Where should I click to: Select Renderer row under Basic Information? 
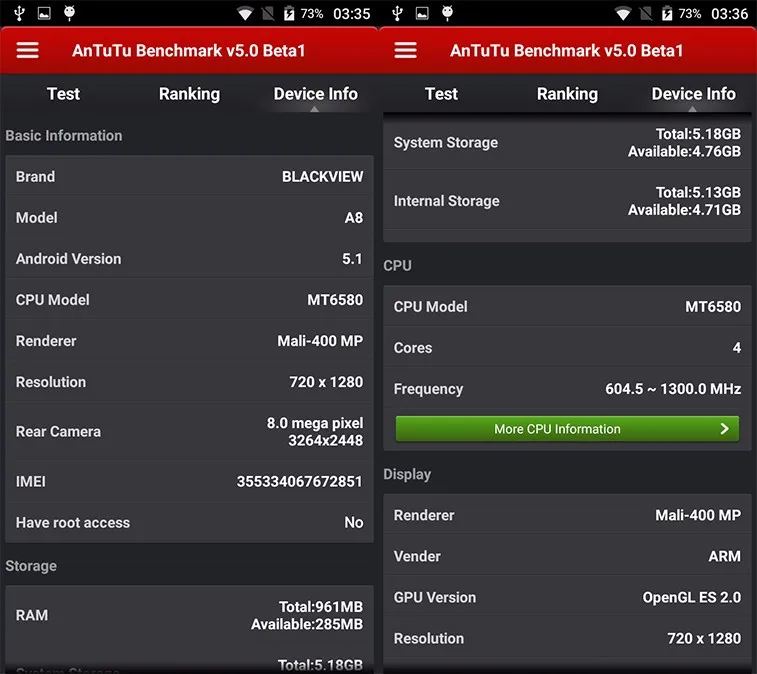(x=189, y=340)
